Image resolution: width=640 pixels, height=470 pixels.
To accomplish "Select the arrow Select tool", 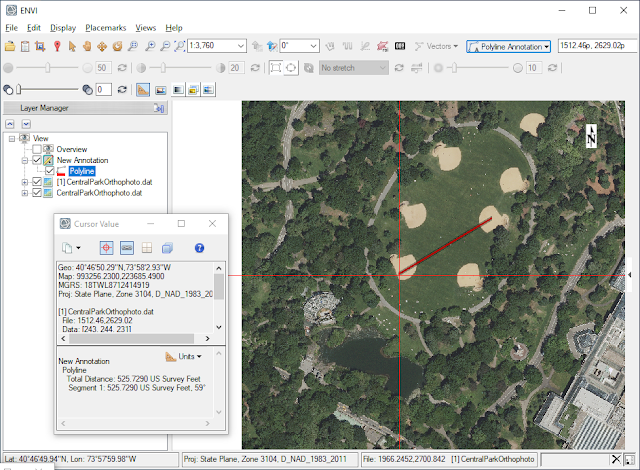I will pyautogui.click(x=72, y=46).
